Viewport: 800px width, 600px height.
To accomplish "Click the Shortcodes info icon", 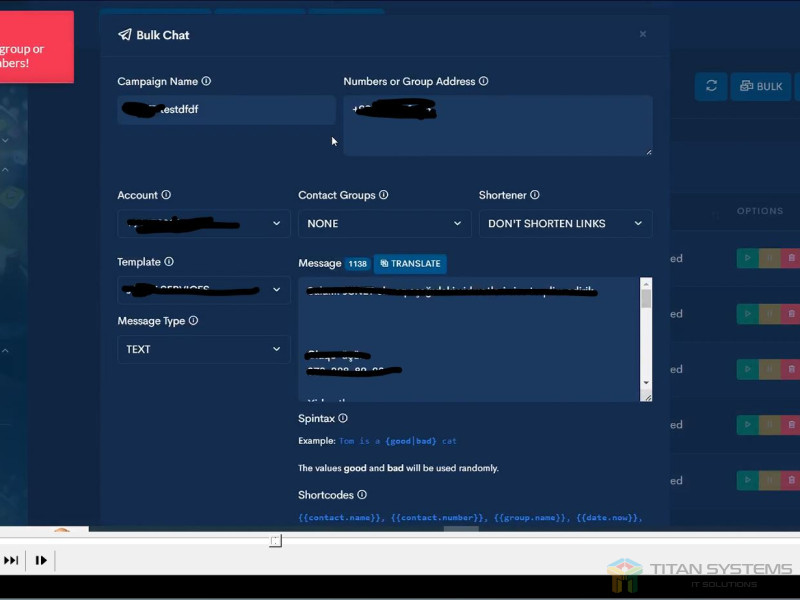I will [x=362, y=495].
